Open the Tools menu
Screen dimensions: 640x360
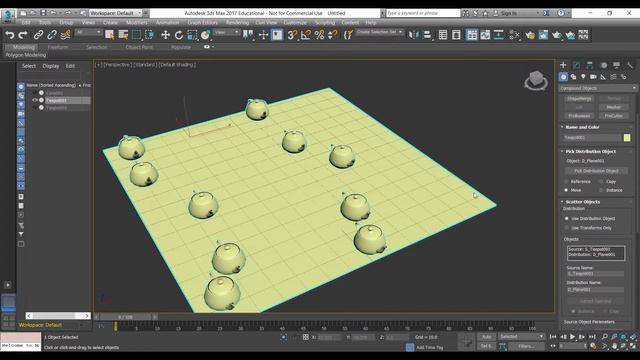(x=45, y=22)
